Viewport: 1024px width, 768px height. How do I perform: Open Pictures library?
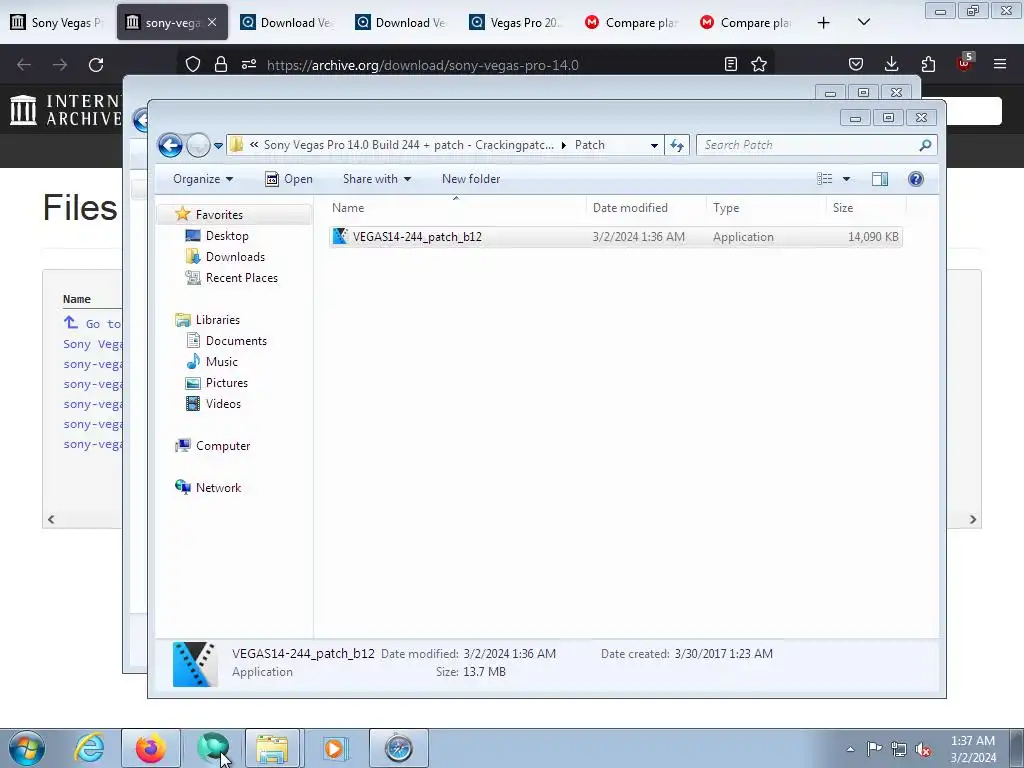pyautogui.click(x=227, y=383)
